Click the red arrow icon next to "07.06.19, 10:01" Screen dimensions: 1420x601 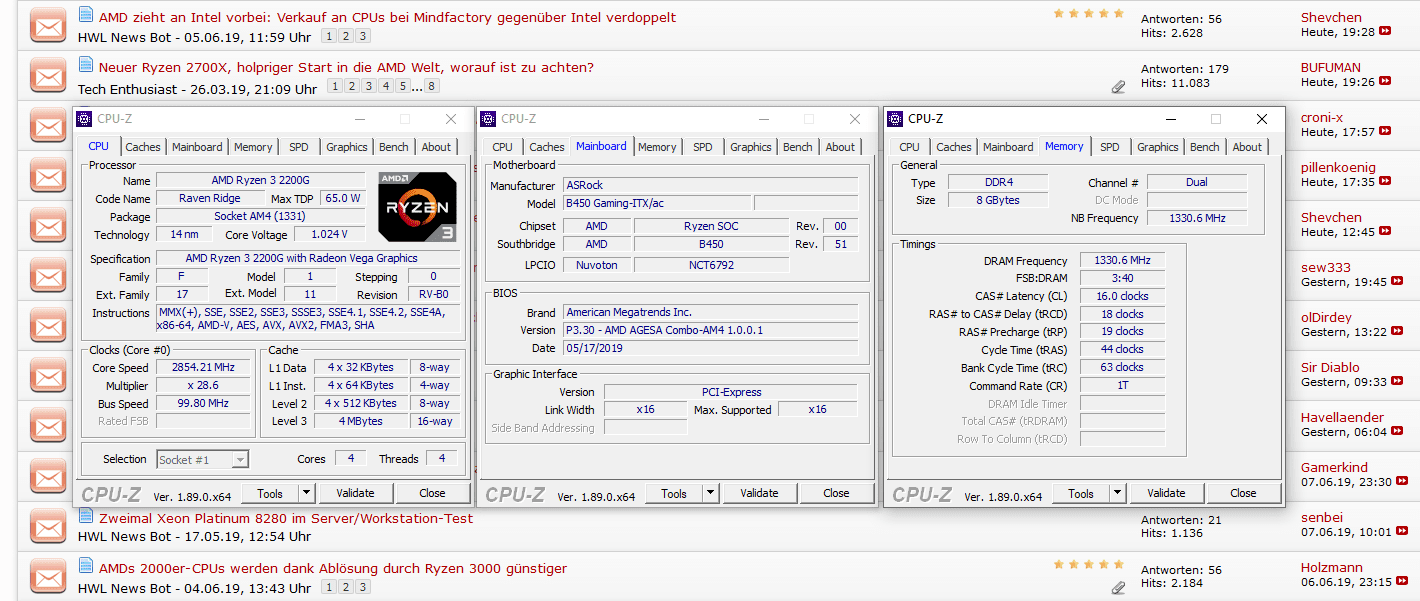tap(1404, 532)
